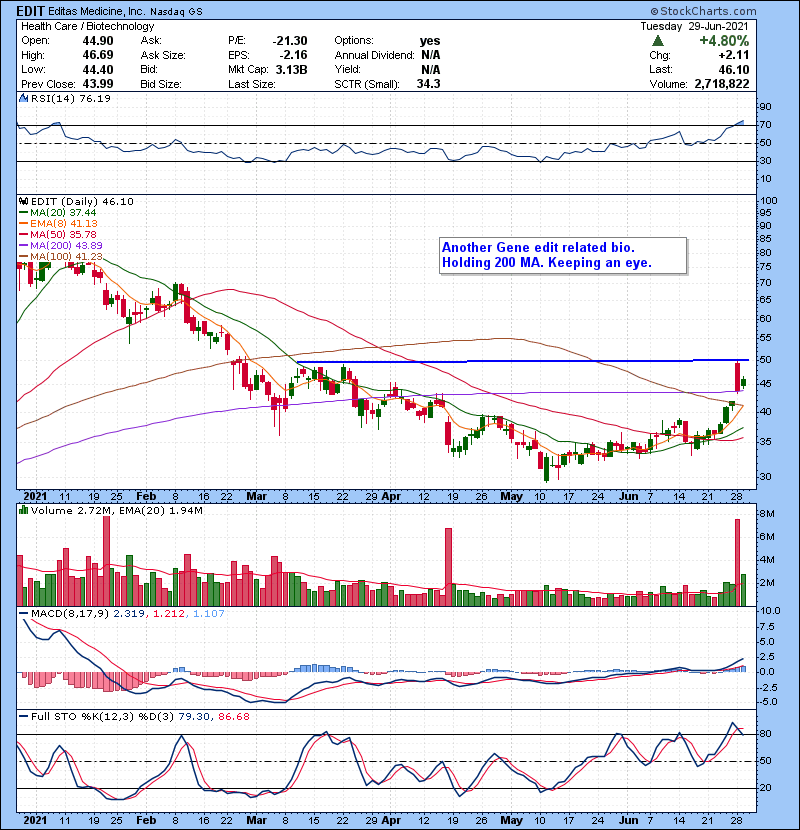This screenshot has width=800, height=830.
Task: Click the candlestick icon beside EDIT (Daily)
Action: point(23,201)
